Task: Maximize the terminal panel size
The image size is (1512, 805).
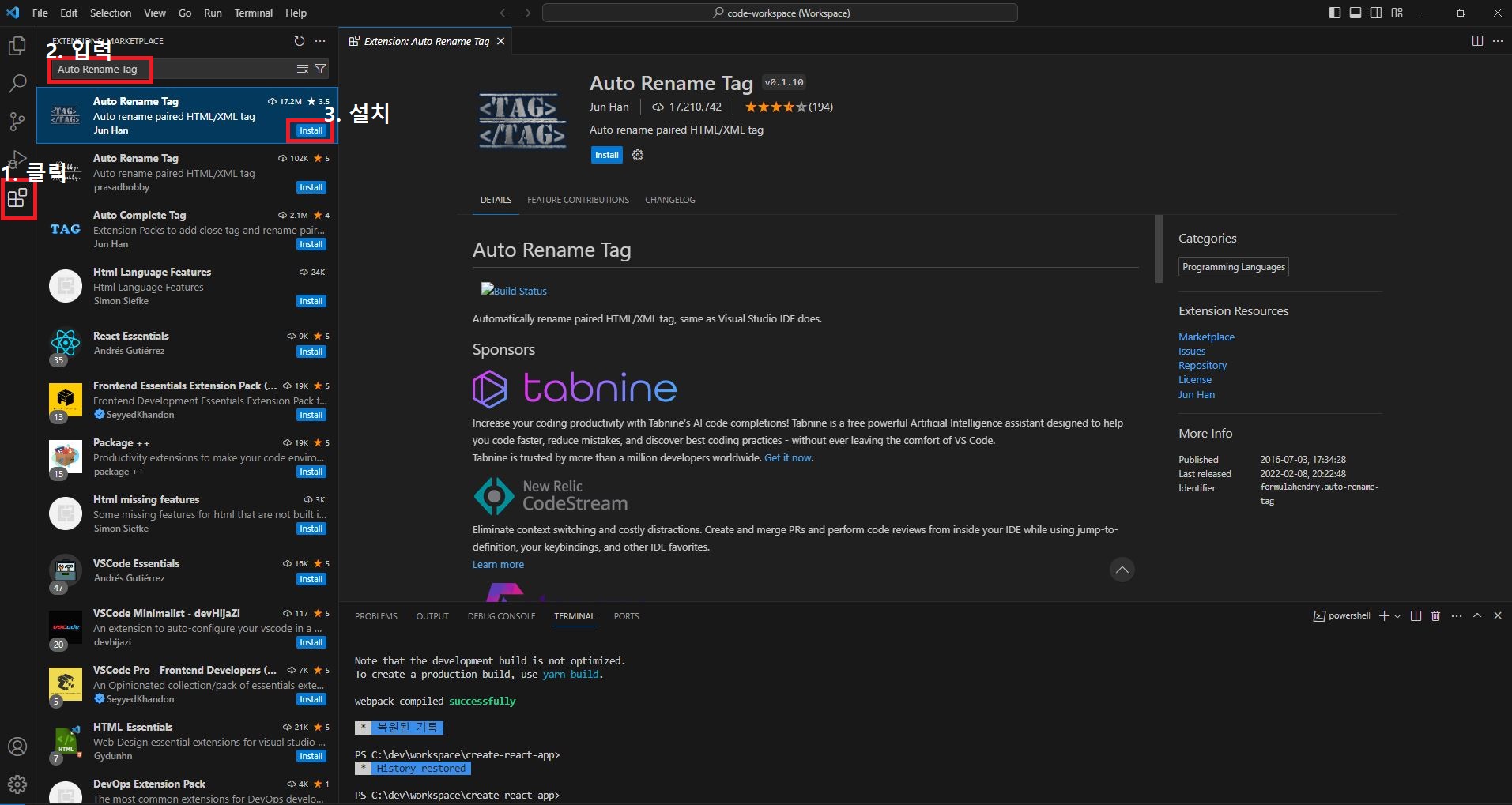Action: [1477, 615]
